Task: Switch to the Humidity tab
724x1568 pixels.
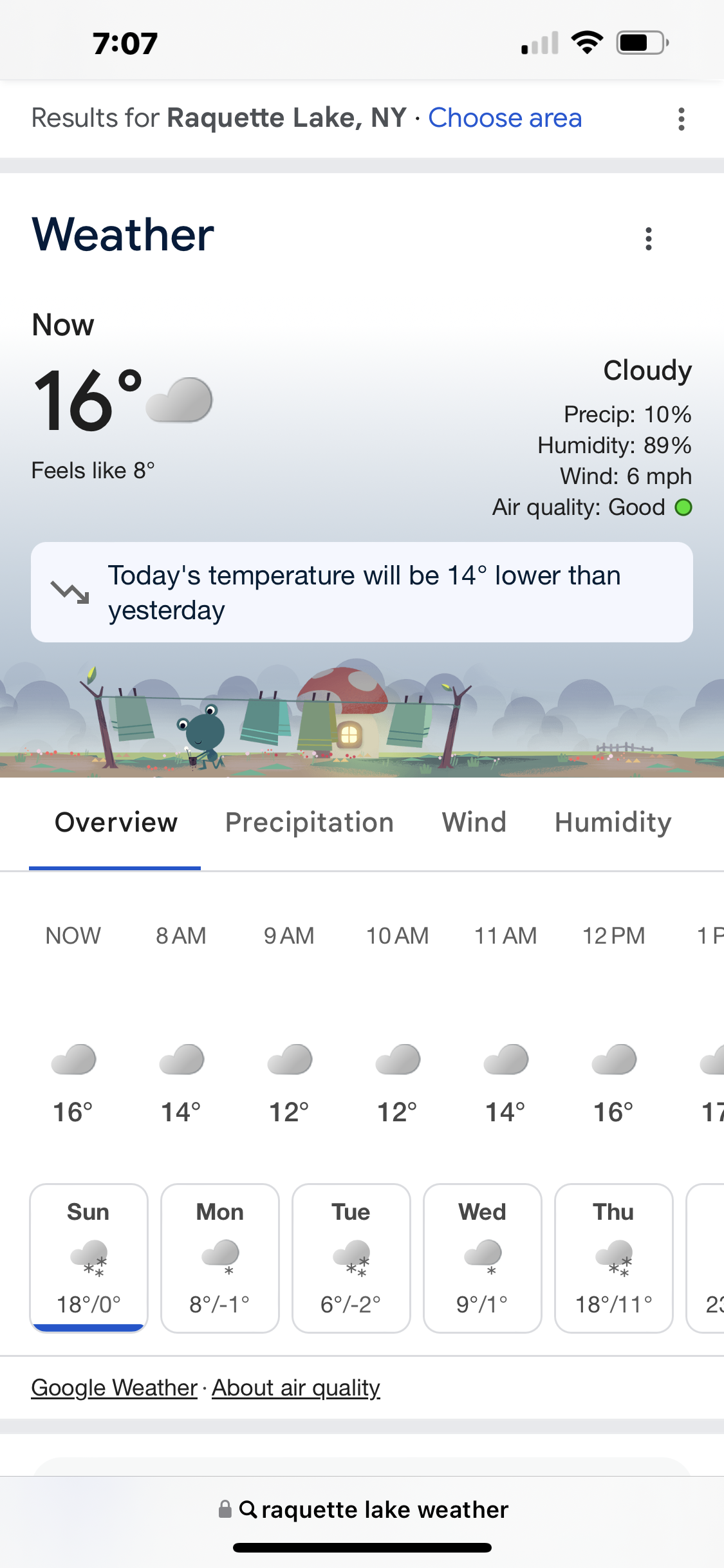Action: point(613,823)
